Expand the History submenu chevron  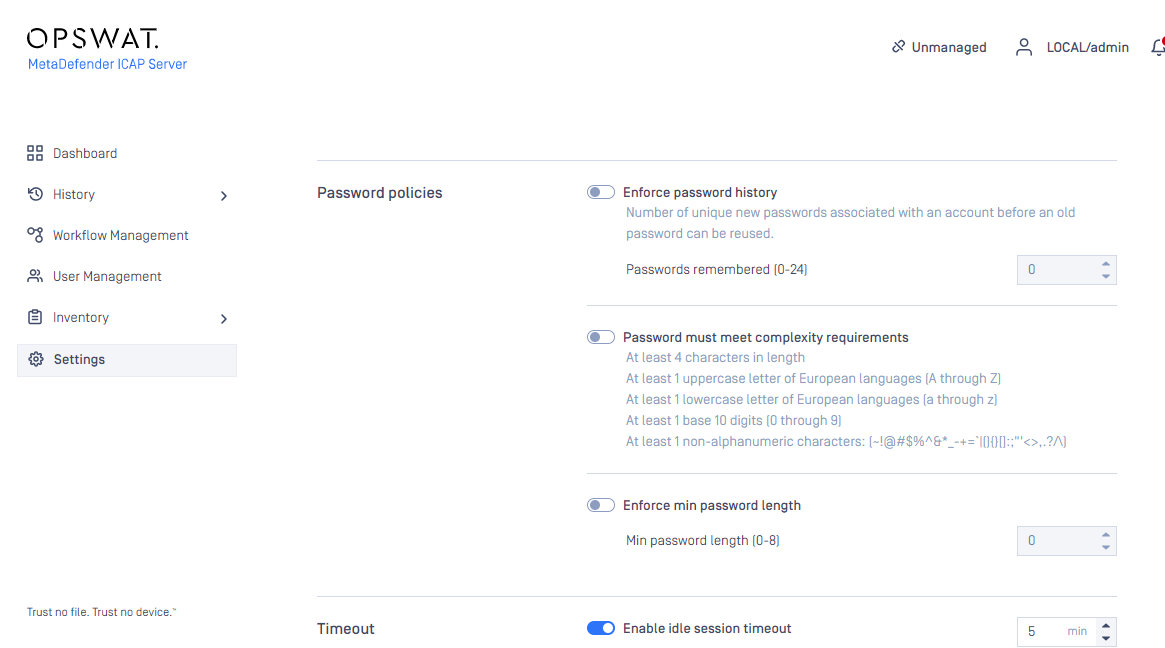coord(224,196)
